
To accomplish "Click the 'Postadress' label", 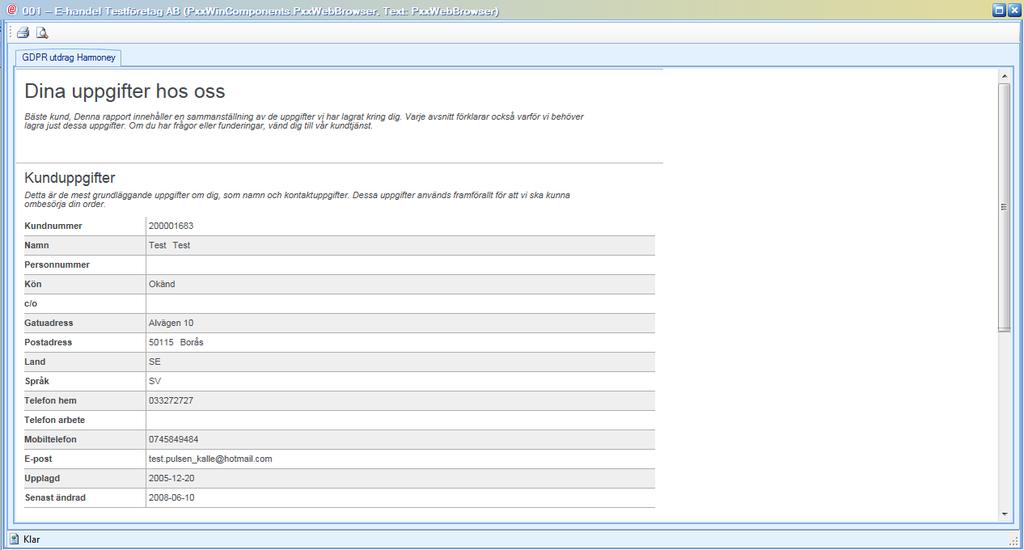I will click(x=48, y=342).
